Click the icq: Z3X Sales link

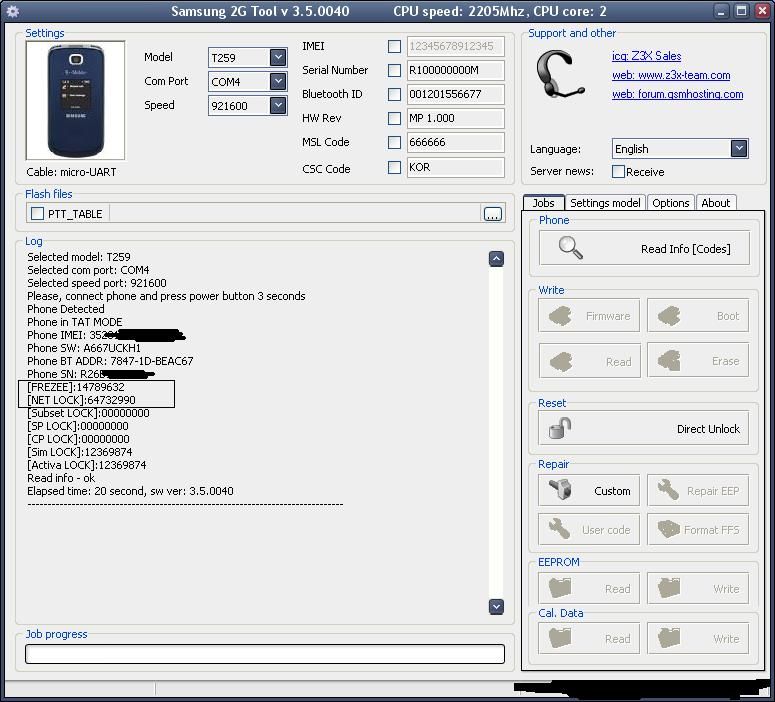646,56
